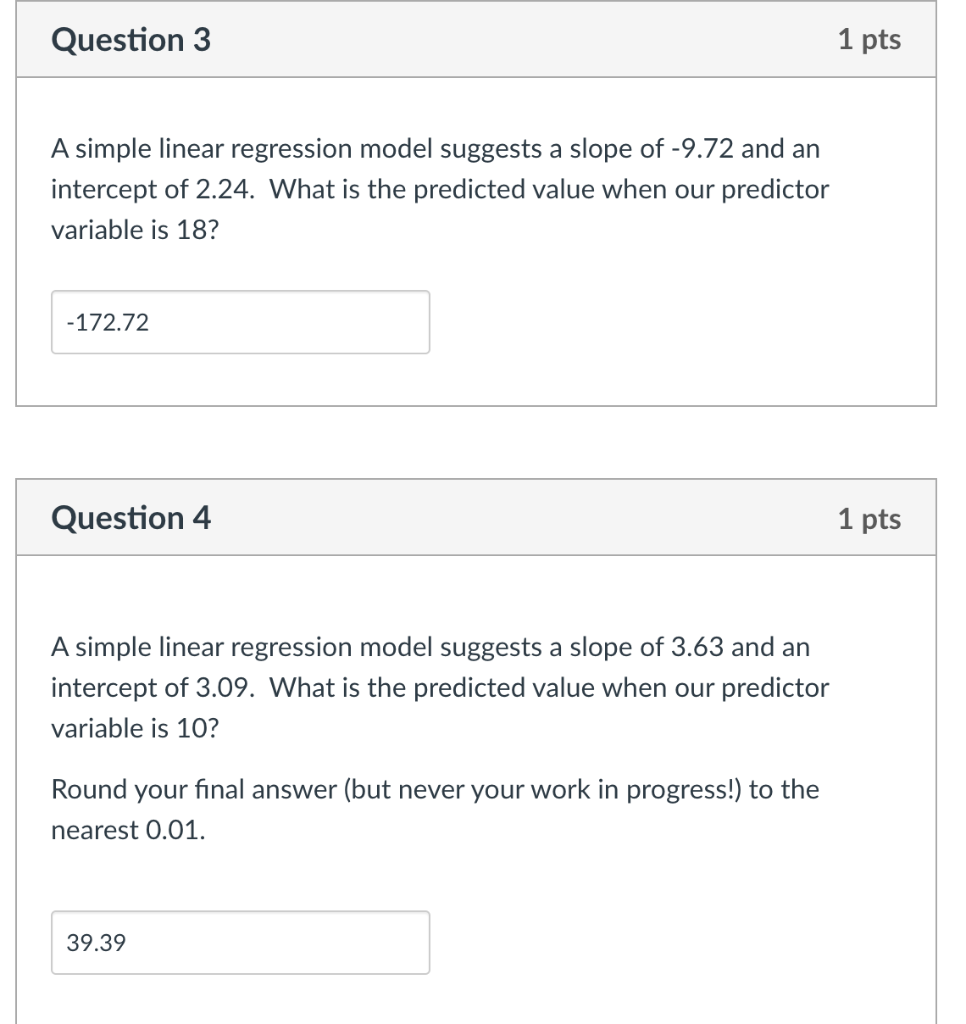This screenshot has height=1024, width=966.
Task: Click the Question 3 header
Action: pos(130,40)
